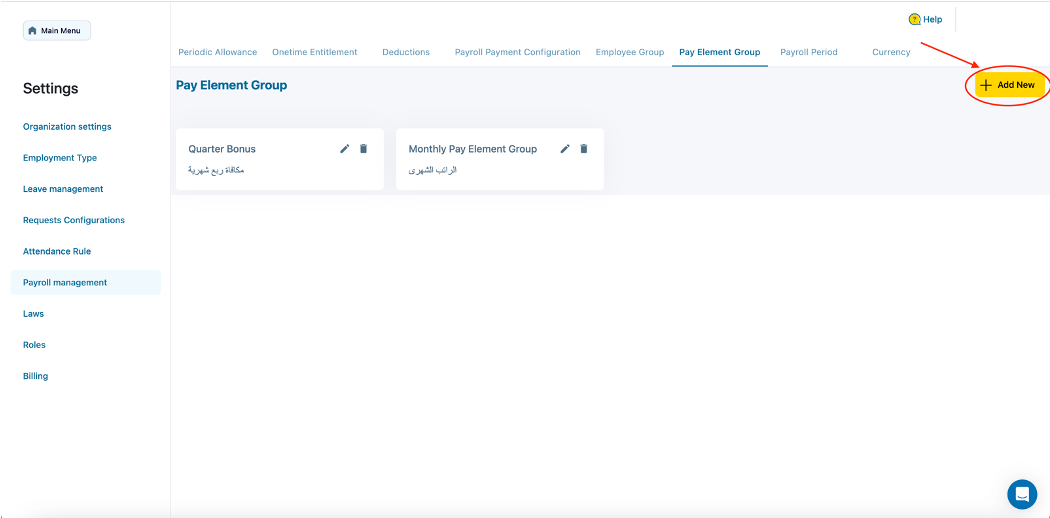Select Leave management in sidebar

point(63,189)
